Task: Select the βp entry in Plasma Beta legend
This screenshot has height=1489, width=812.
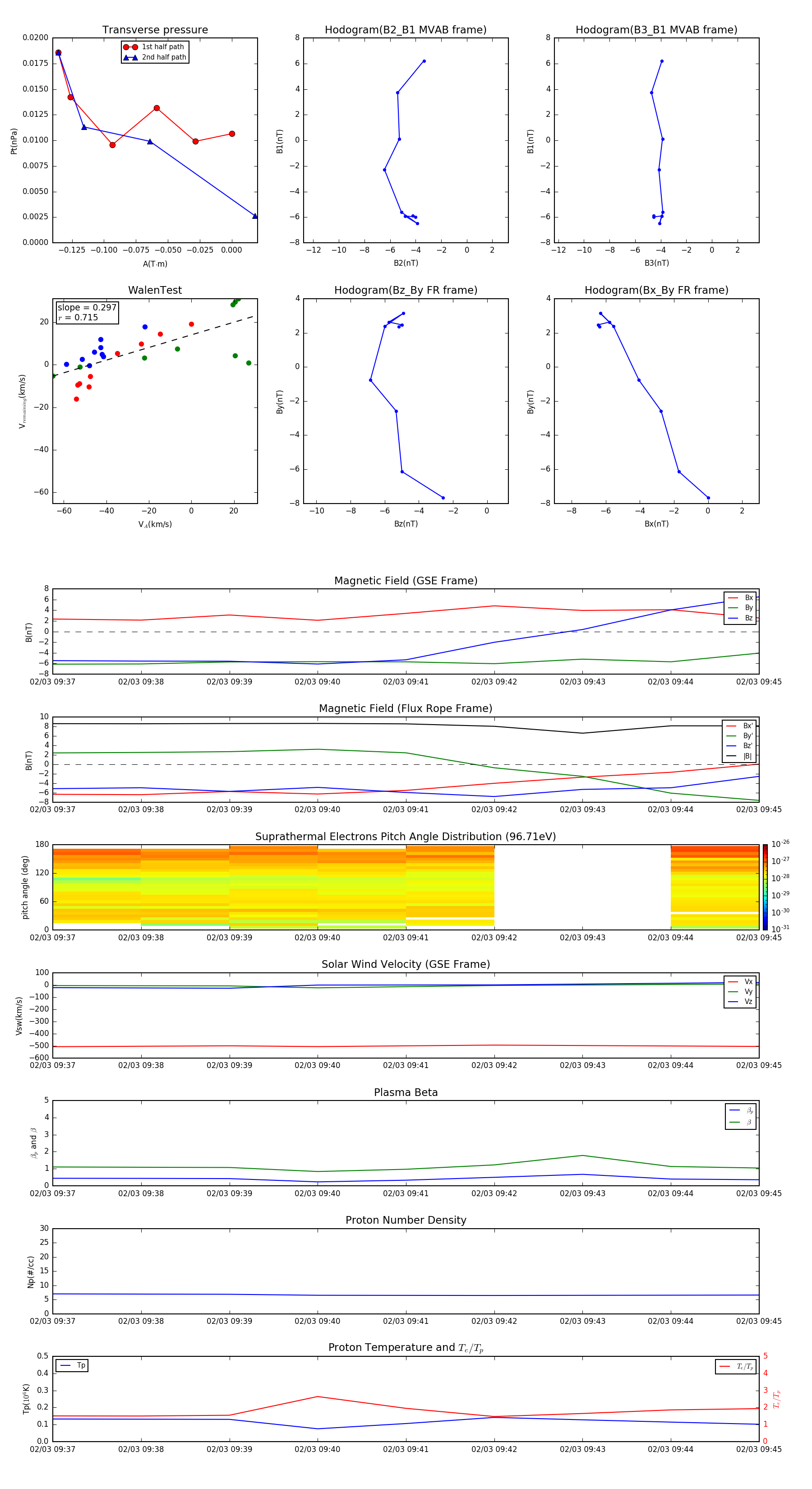Action: coord(741,1110)
